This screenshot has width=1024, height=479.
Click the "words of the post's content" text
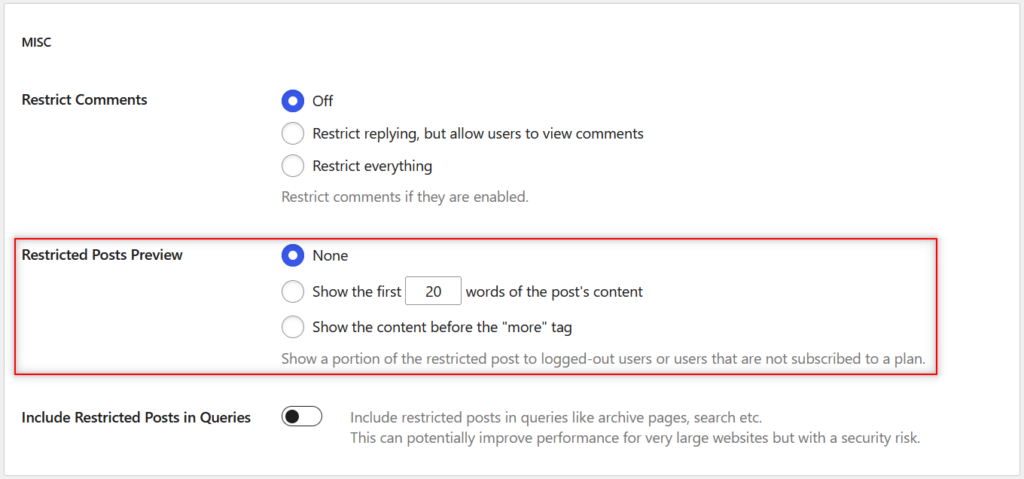click(x=554, y=291)
